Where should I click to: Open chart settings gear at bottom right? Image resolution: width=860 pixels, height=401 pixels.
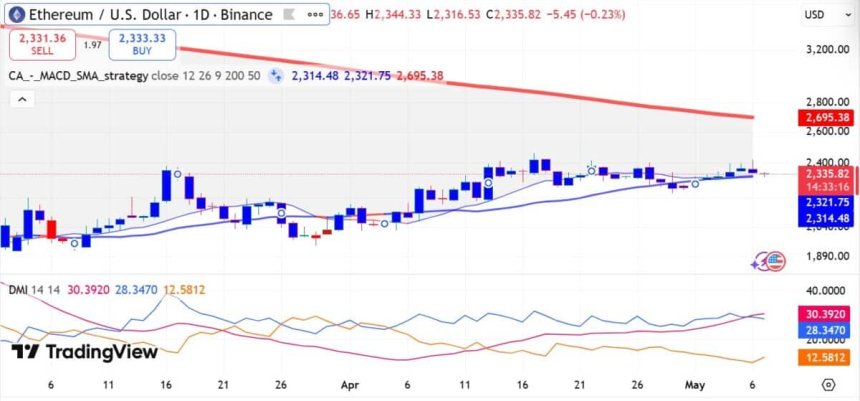(829, 385)
